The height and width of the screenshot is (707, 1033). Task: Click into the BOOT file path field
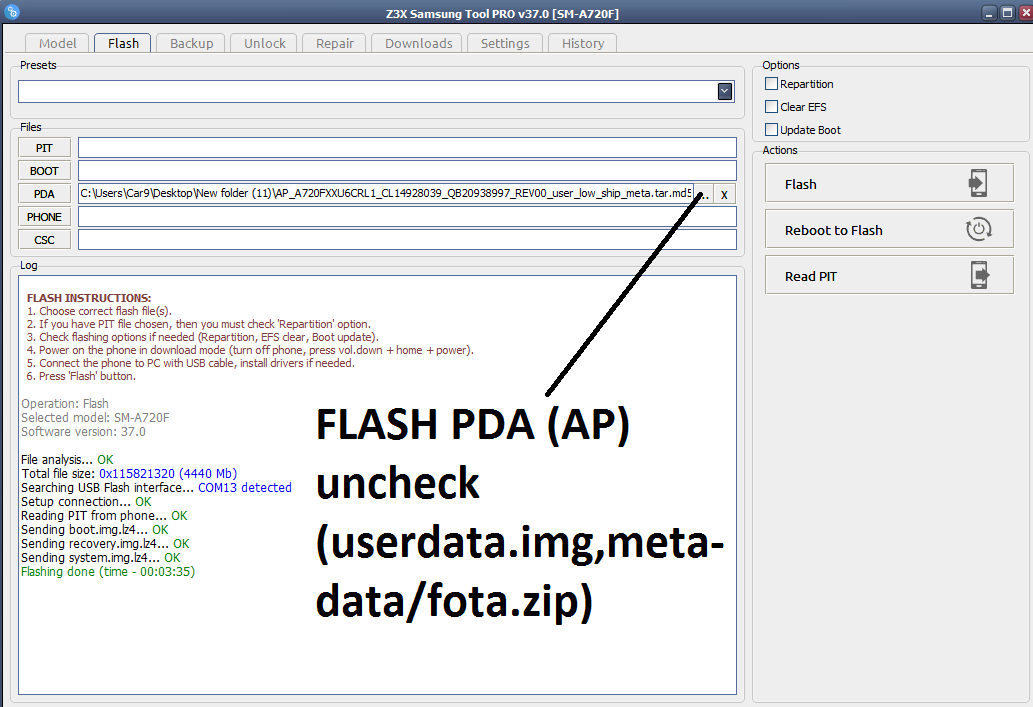[x=407, y=171]
